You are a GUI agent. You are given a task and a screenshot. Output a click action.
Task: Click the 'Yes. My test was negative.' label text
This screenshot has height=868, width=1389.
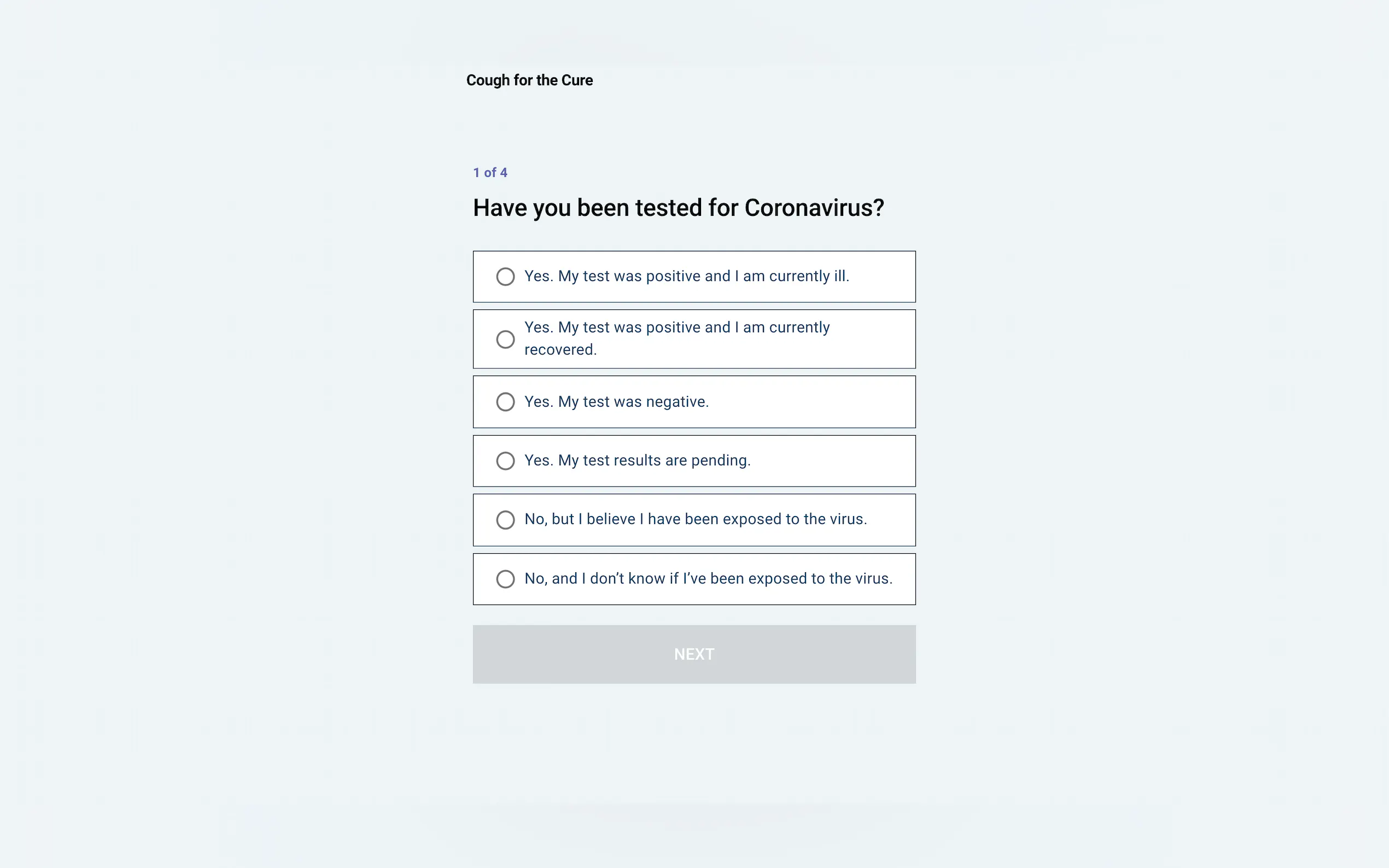click(x=616, y=402)
